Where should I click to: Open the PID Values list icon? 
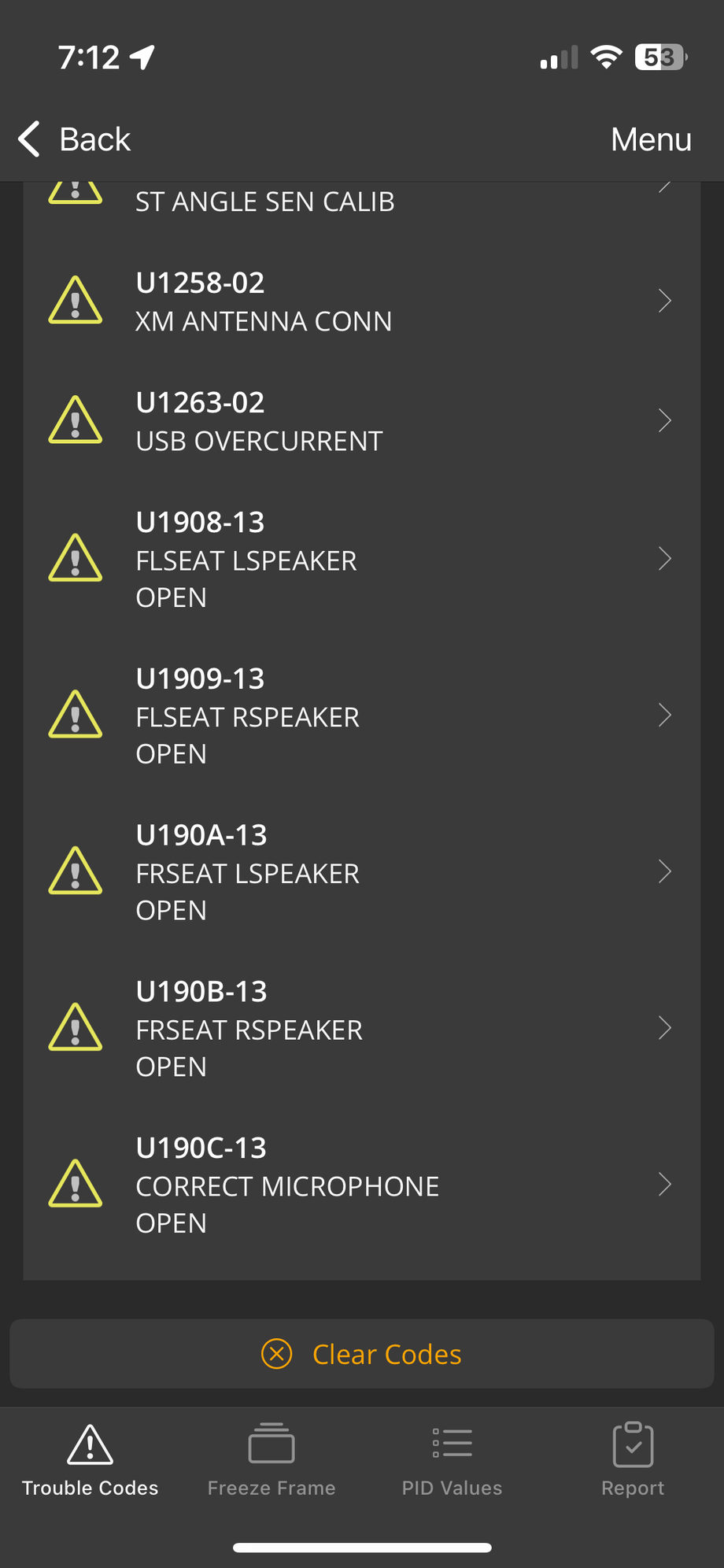[452, 1445]
